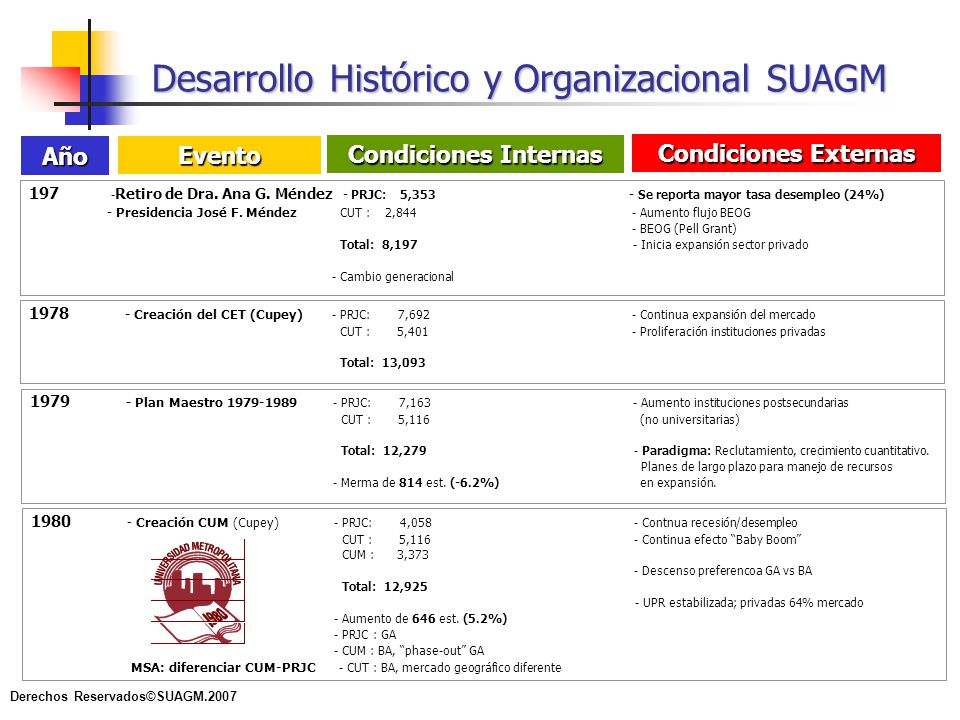Click the Universidad Metropolitana 1980 logo
960x720 pixels.
coord(198,591)
